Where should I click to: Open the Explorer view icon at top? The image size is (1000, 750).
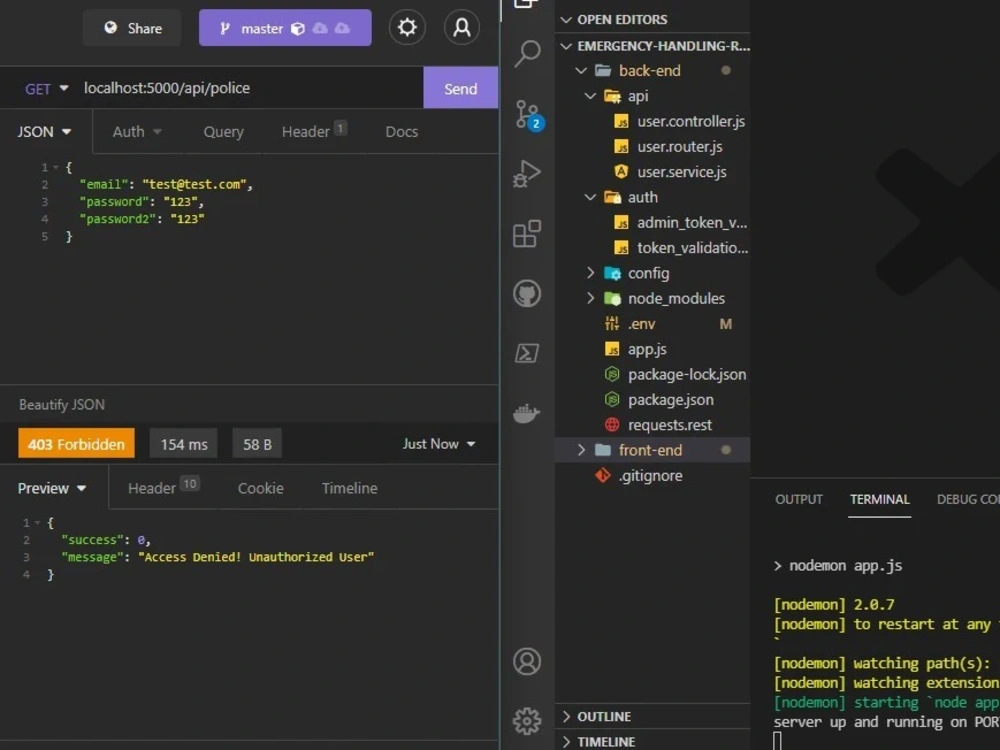pos(527,4)
